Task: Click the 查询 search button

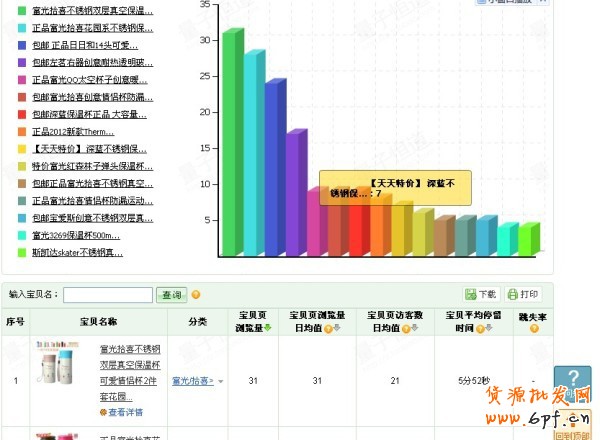Action: 171,295
